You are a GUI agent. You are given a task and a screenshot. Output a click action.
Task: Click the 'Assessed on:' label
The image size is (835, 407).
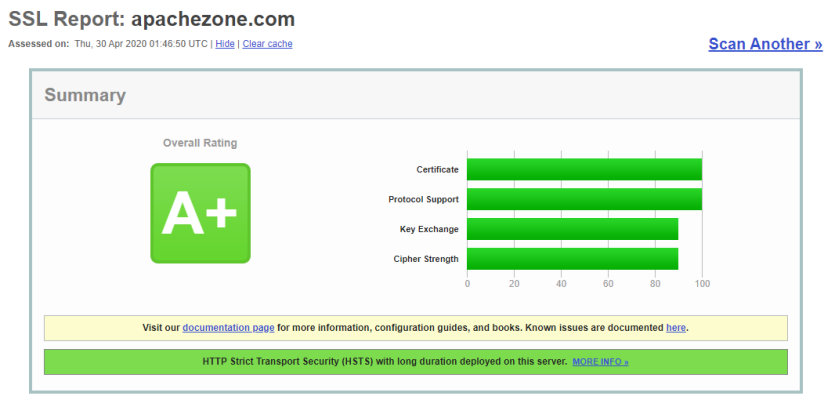point(39,44)
